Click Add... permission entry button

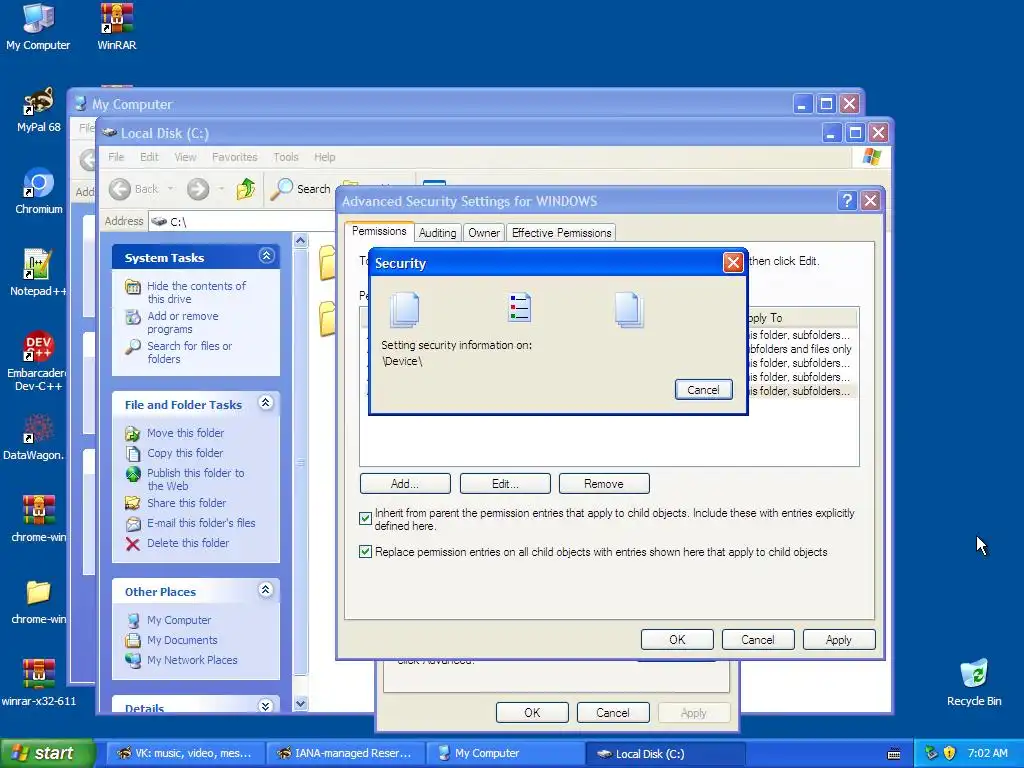(x=405, y=484)
